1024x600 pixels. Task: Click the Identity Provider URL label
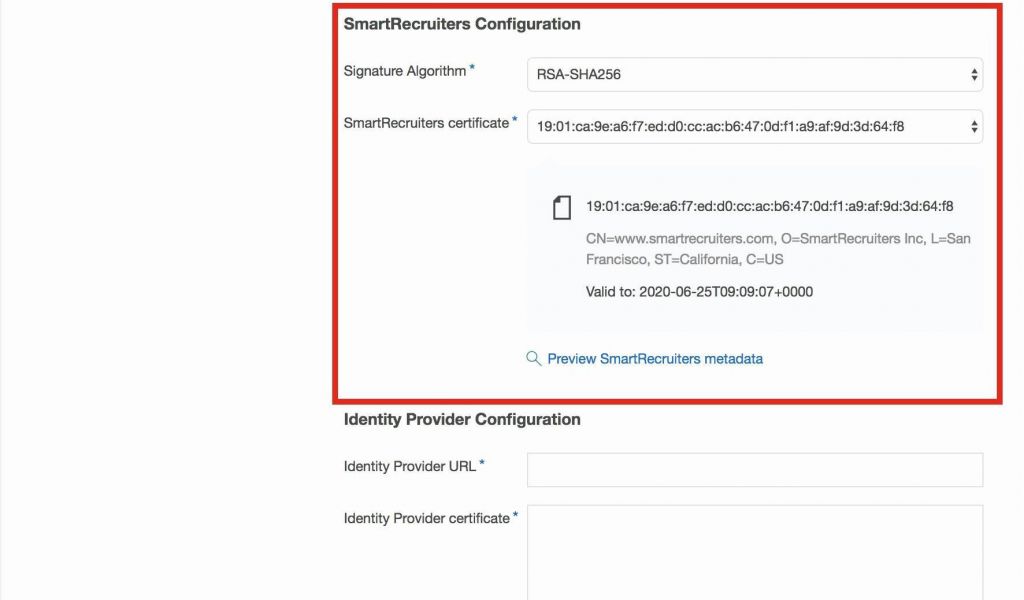coord(410,466)
